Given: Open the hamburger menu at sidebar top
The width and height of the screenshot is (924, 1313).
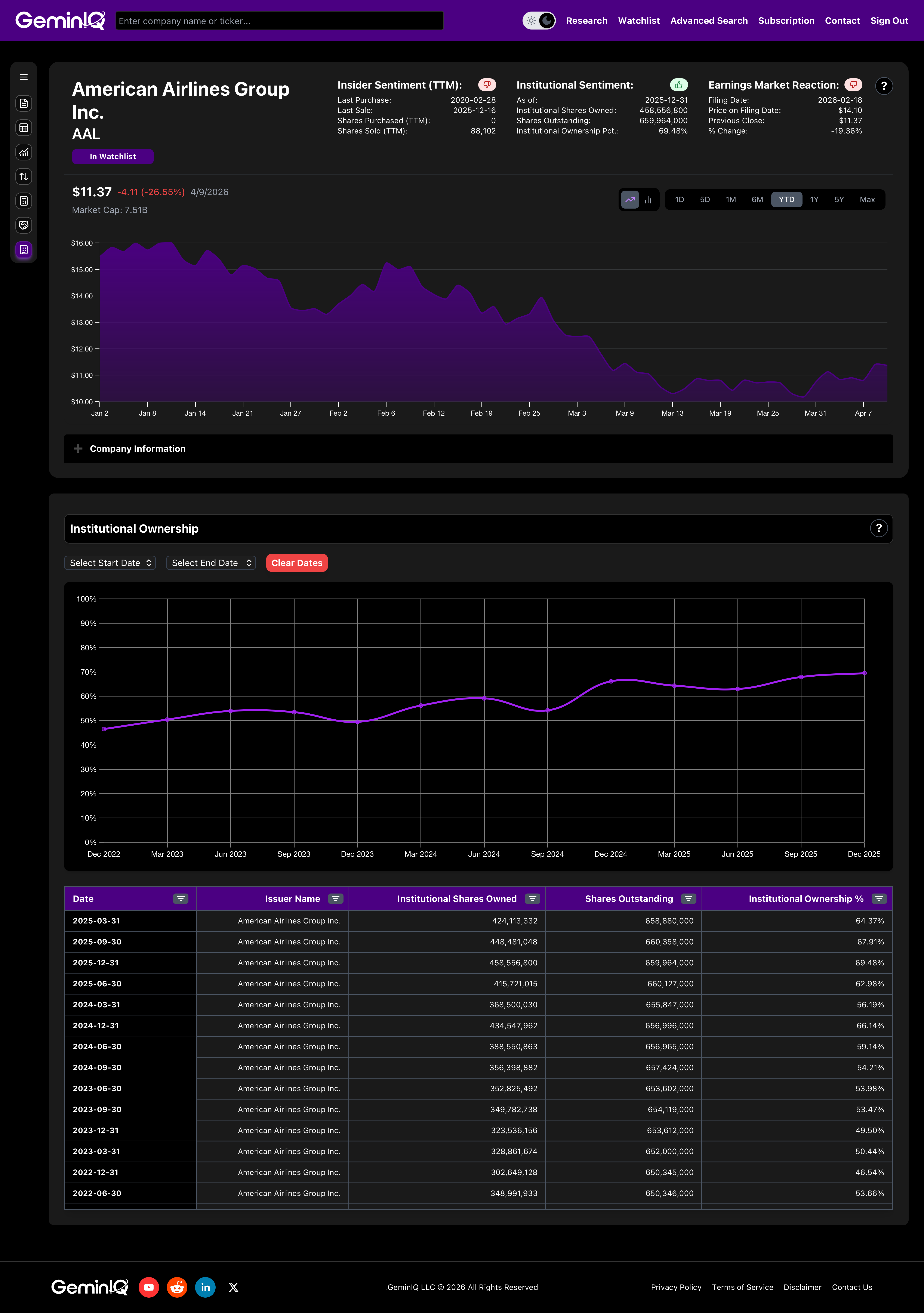Looking at the screenshot, I should click(x=24, y=77).
